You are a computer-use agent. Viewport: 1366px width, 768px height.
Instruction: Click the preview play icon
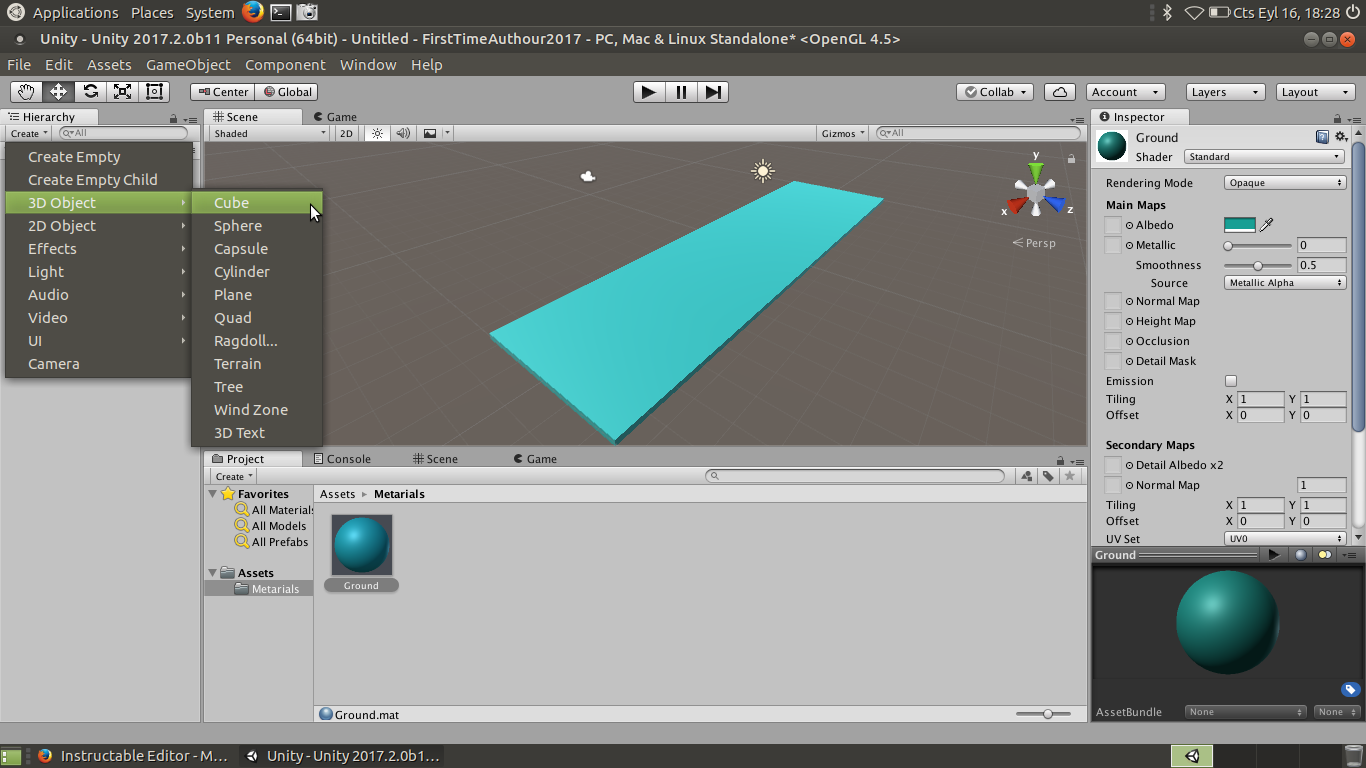[x=1274, y=555]
